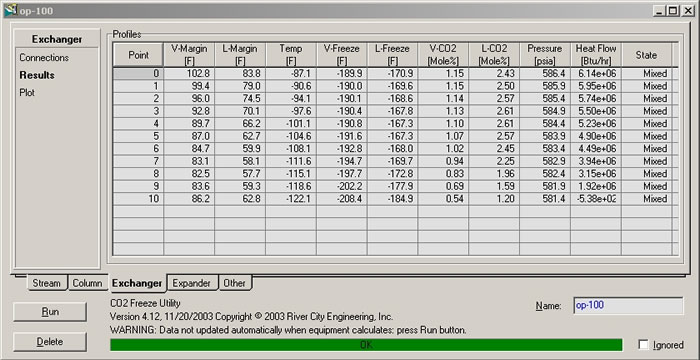Viewport: 700px width, 360px height.
Task: Select the Plot page in sidebar
Action: (27, 93)
